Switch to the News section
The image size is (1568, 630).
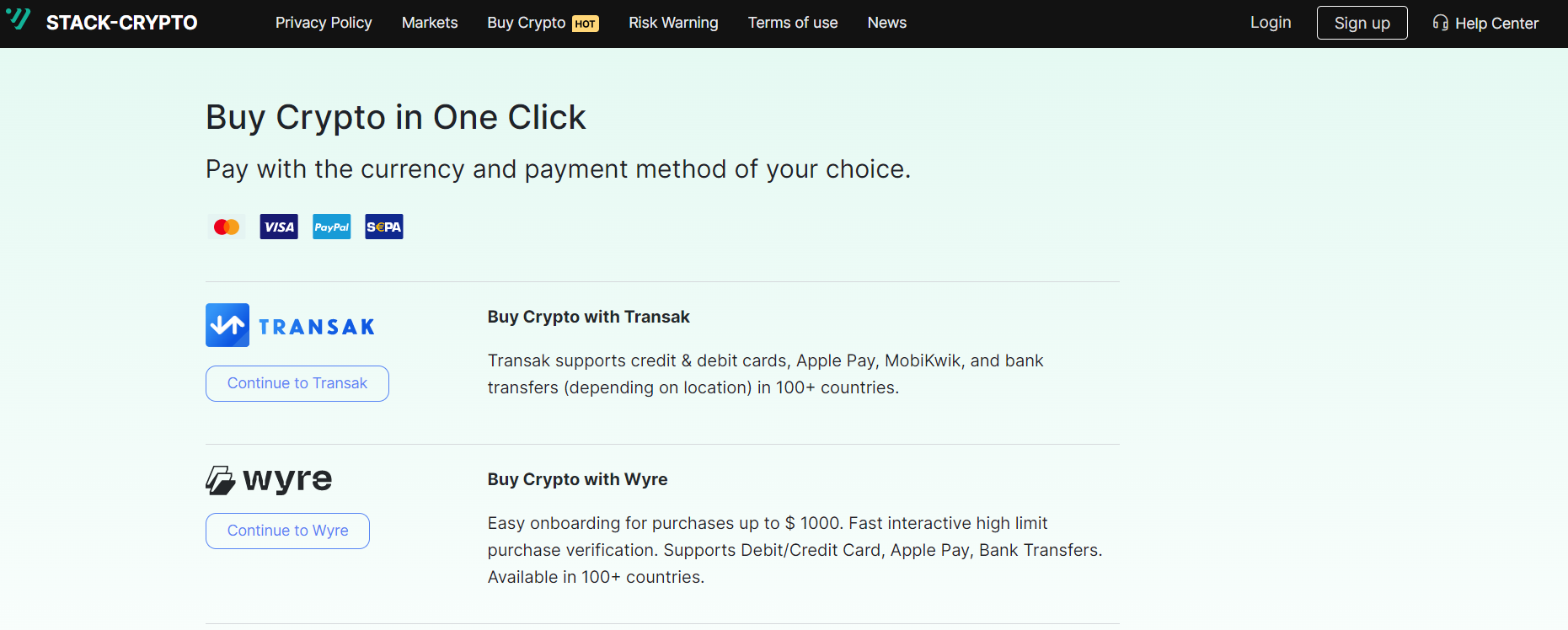click(x=886, y=23)
